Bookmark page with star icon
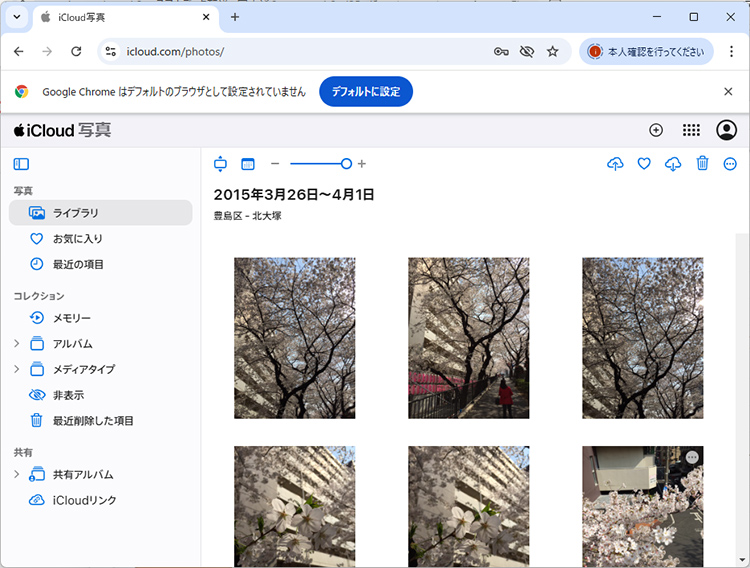 tap(552, 51)
